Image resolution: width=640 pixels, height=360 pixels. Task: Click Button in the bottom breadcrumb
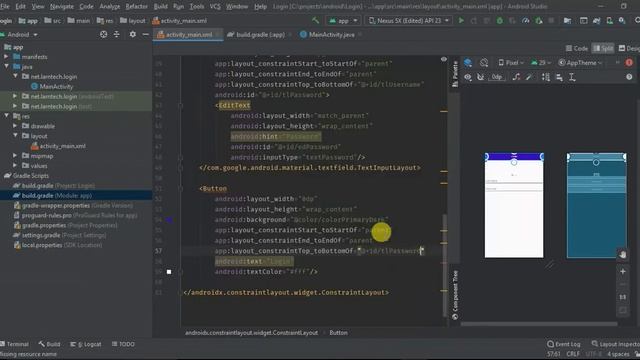[338, 333]
